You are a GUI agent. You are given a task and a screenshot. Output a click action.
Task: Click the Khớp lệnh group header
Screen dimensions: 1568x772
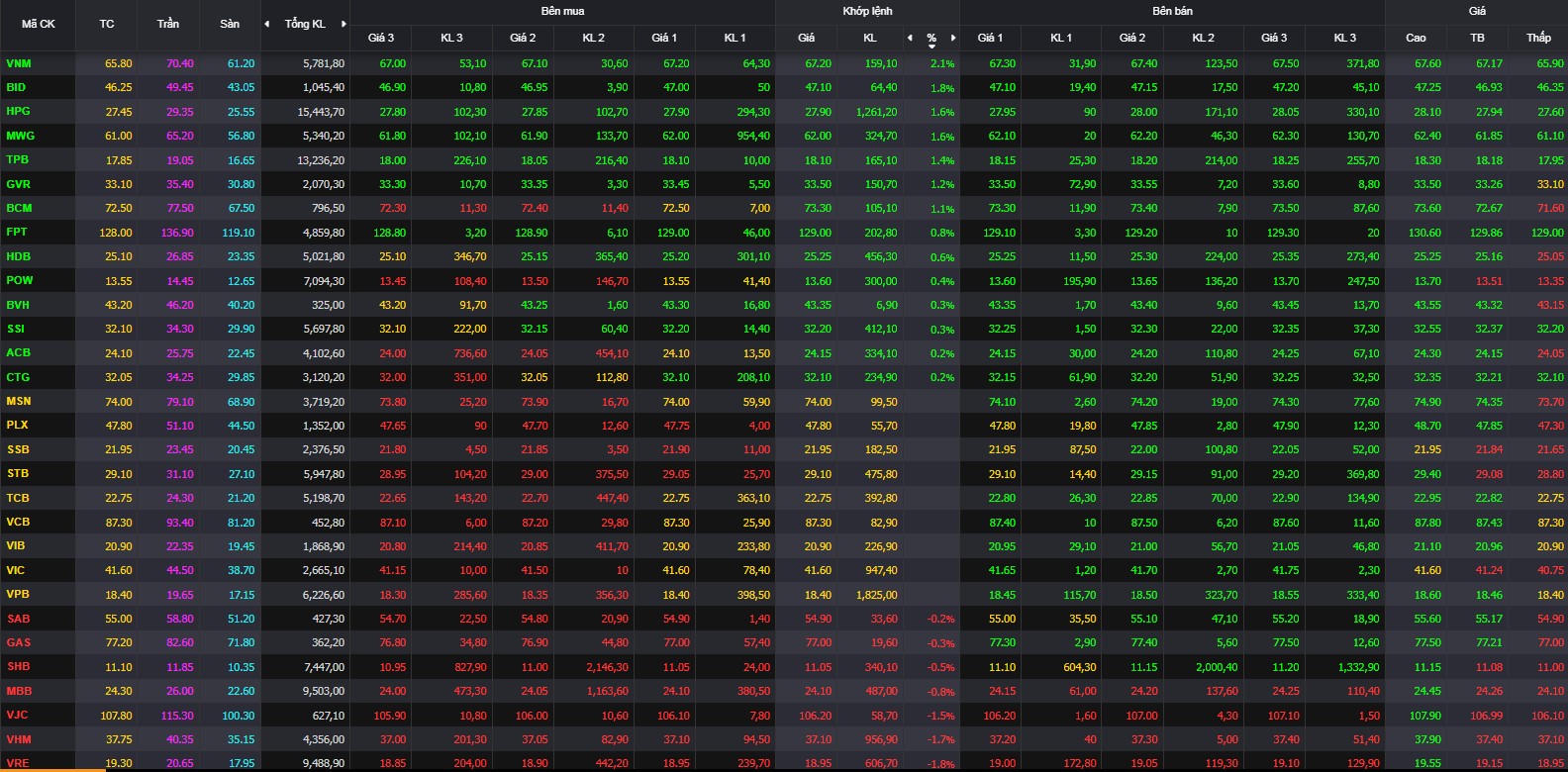[x=867, y=11]
